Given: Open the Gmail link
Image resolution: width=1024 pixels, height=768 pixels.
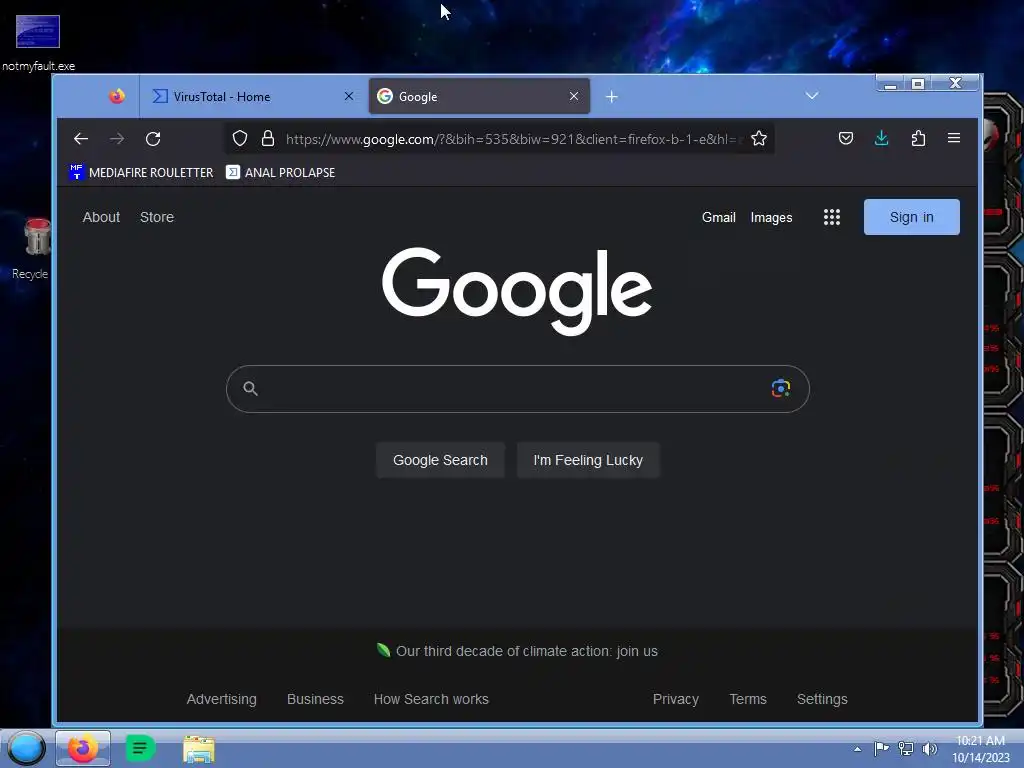Looking at the screenshot, I should (718, 217).
